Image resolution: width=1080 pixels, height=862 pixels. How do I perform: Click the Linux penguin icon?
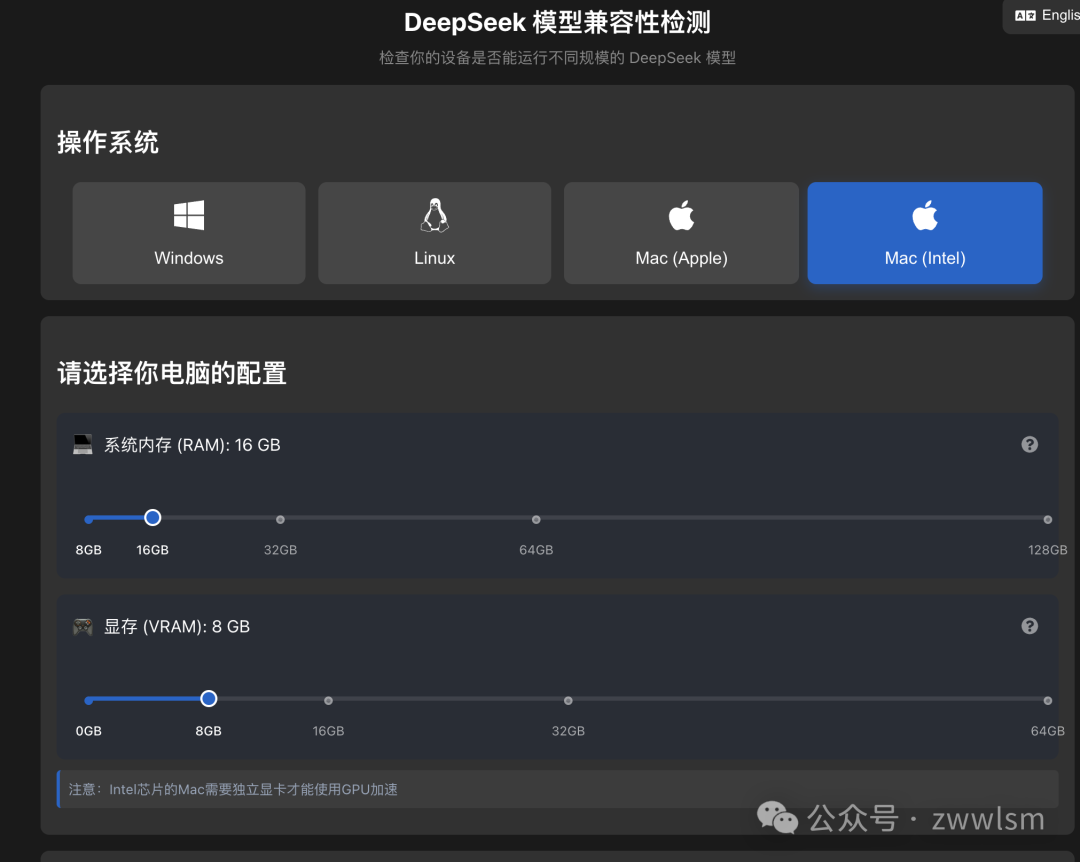point(435,215)
